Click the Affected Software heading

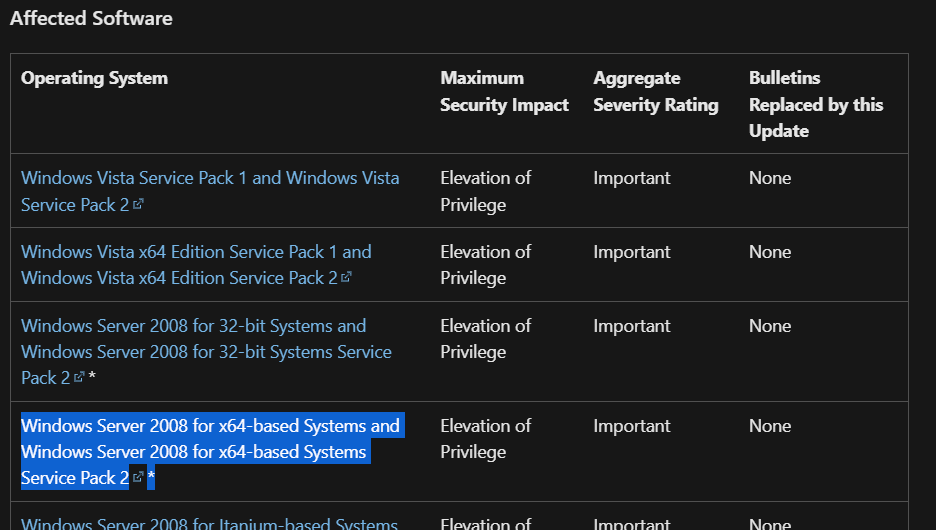point(91,19)
